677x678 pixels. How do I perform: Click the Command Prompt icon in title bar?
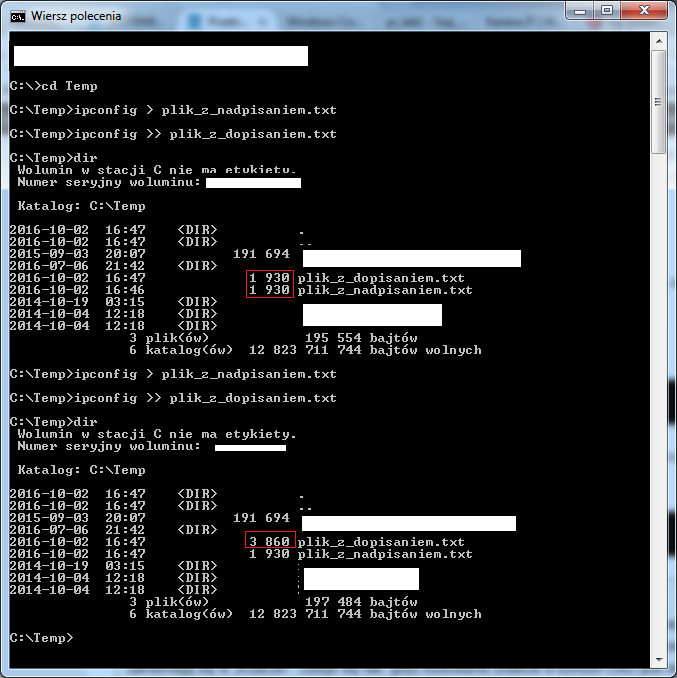18,16
